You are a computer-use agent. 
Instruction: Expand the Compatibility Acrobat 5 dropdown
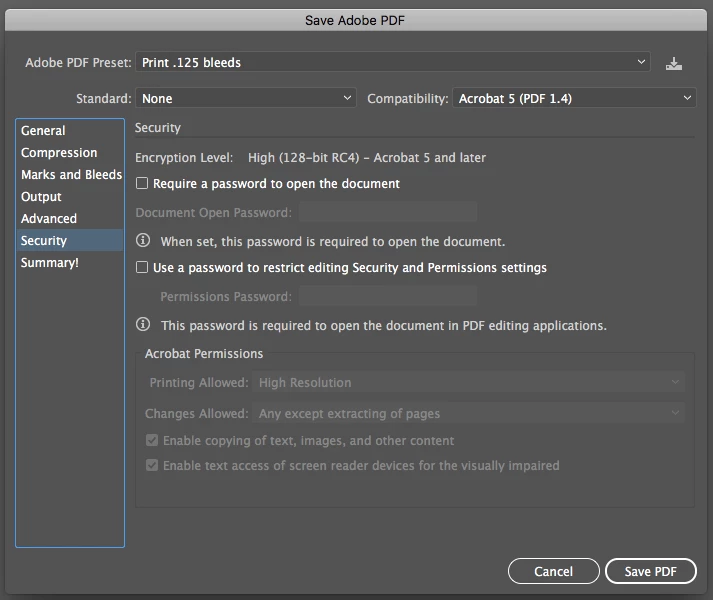click(574, 98)
